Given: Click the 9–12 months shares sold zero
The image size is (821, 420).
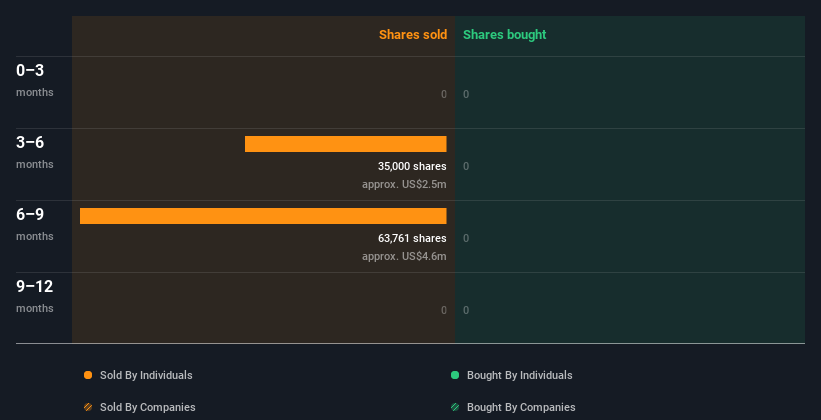Looking at the screenshot, I should click(444, 310).
